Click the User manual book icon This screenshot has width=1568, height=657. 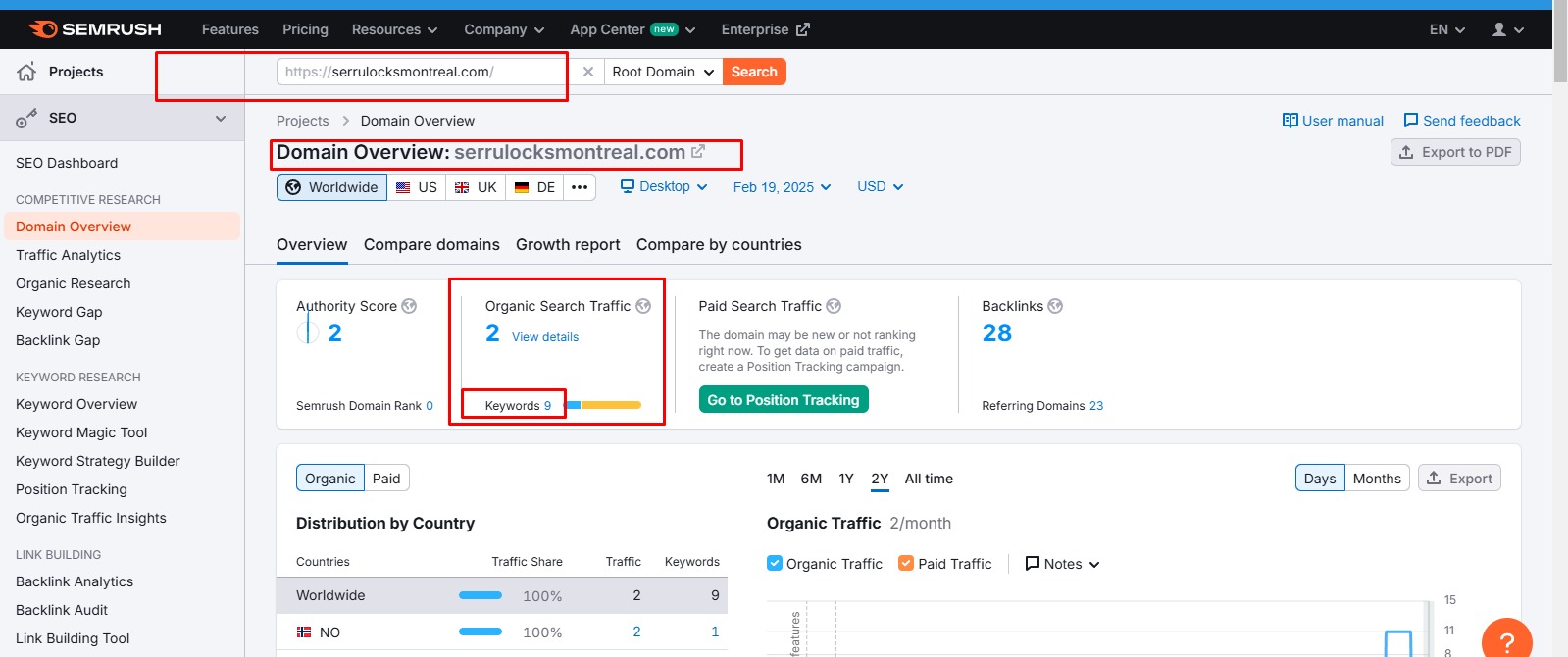coord(1290,121)
